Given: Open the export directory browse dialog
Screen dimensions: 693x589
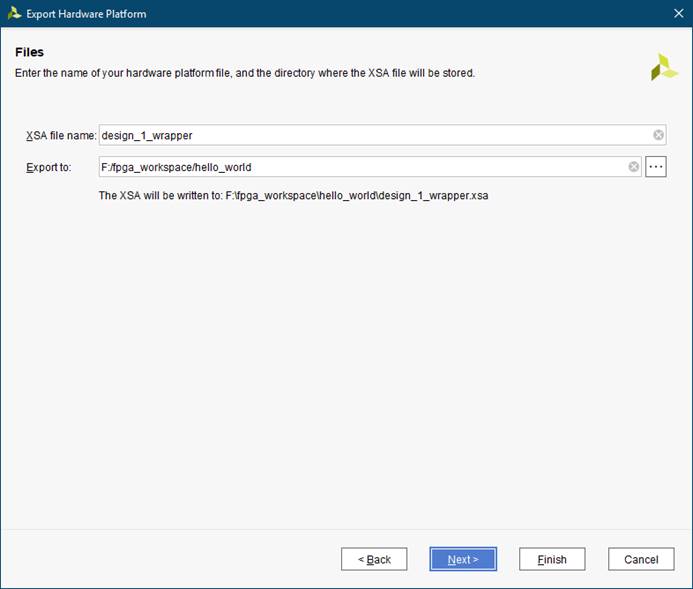Looking at the screenshot, I should pos(656,167).
